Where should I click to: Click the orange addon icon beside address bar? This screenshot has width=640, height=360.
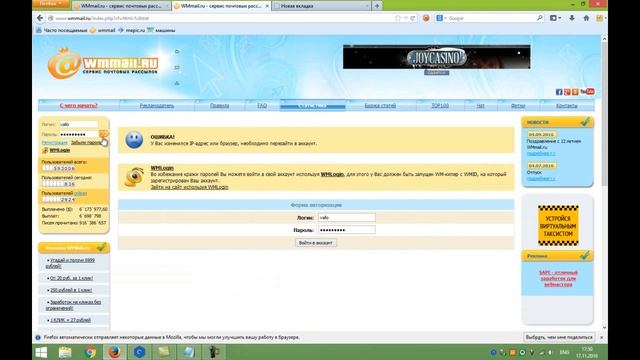pyautogui.click(x=426, y=18)
